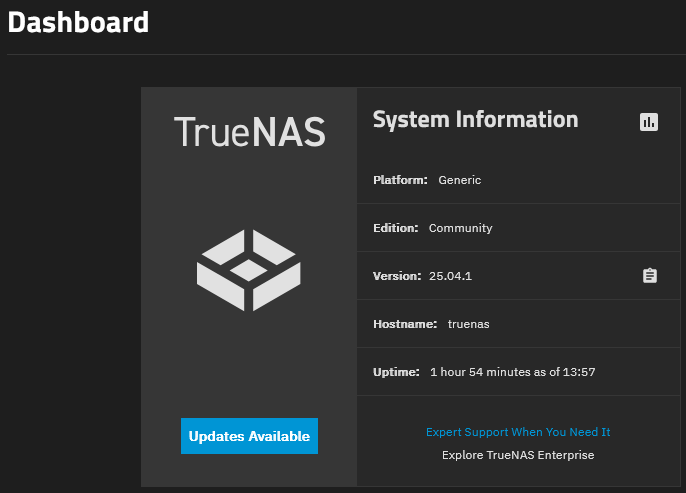Image resolution: width=686 pixels, height=493 pixels.
Task: Open the Expert Support When You Need It link
Action: (x=518, y=432)
